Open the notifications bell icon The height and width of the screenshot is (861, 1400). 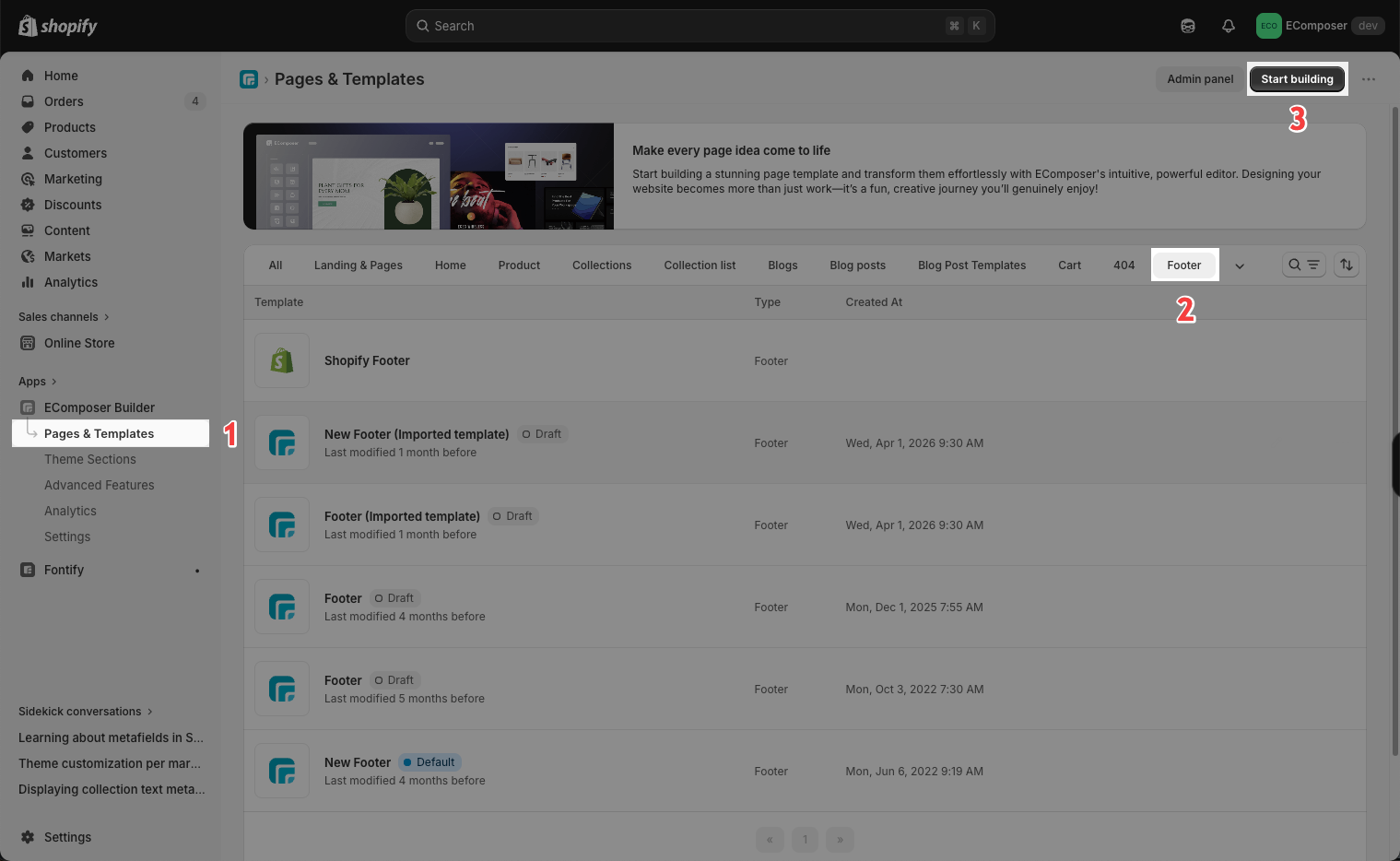pyautogui.click(x=1228, y=26)
